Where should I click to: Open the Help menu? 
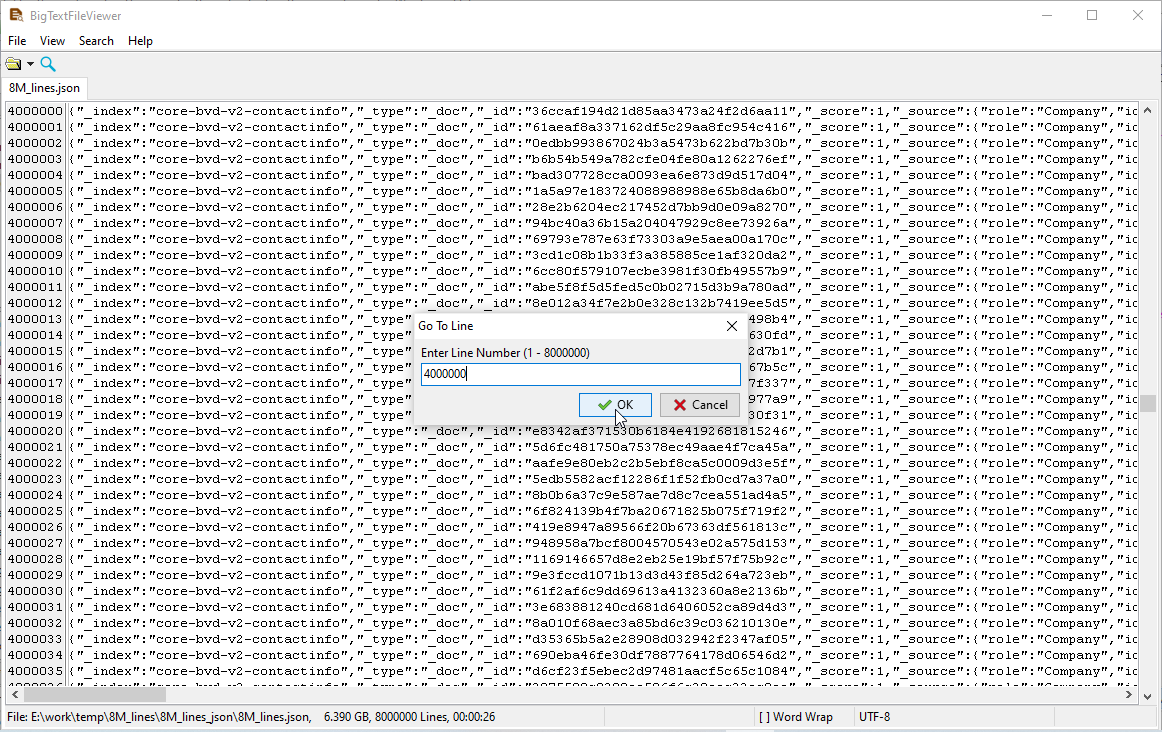point(140,41)
